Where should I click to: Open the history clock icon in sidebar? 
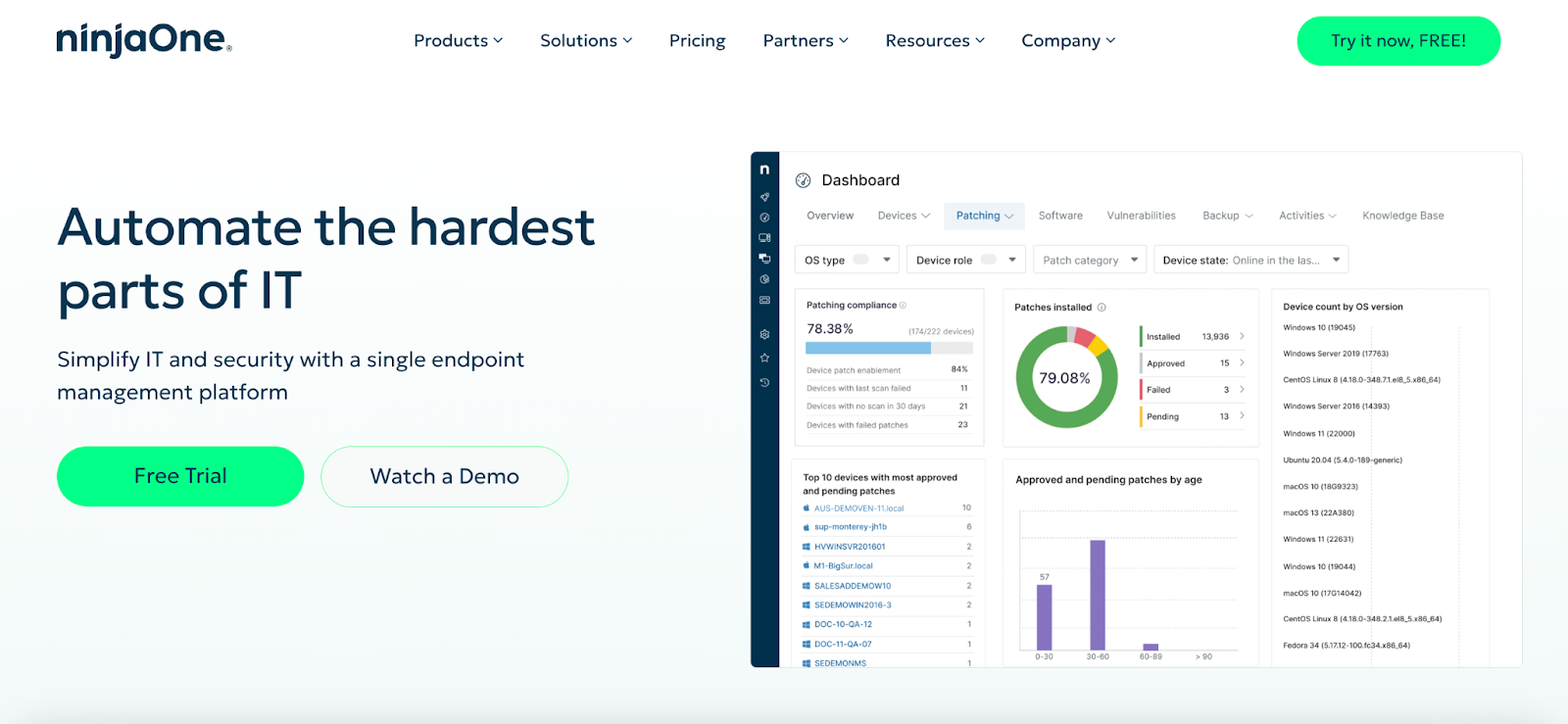coord(764,382)
